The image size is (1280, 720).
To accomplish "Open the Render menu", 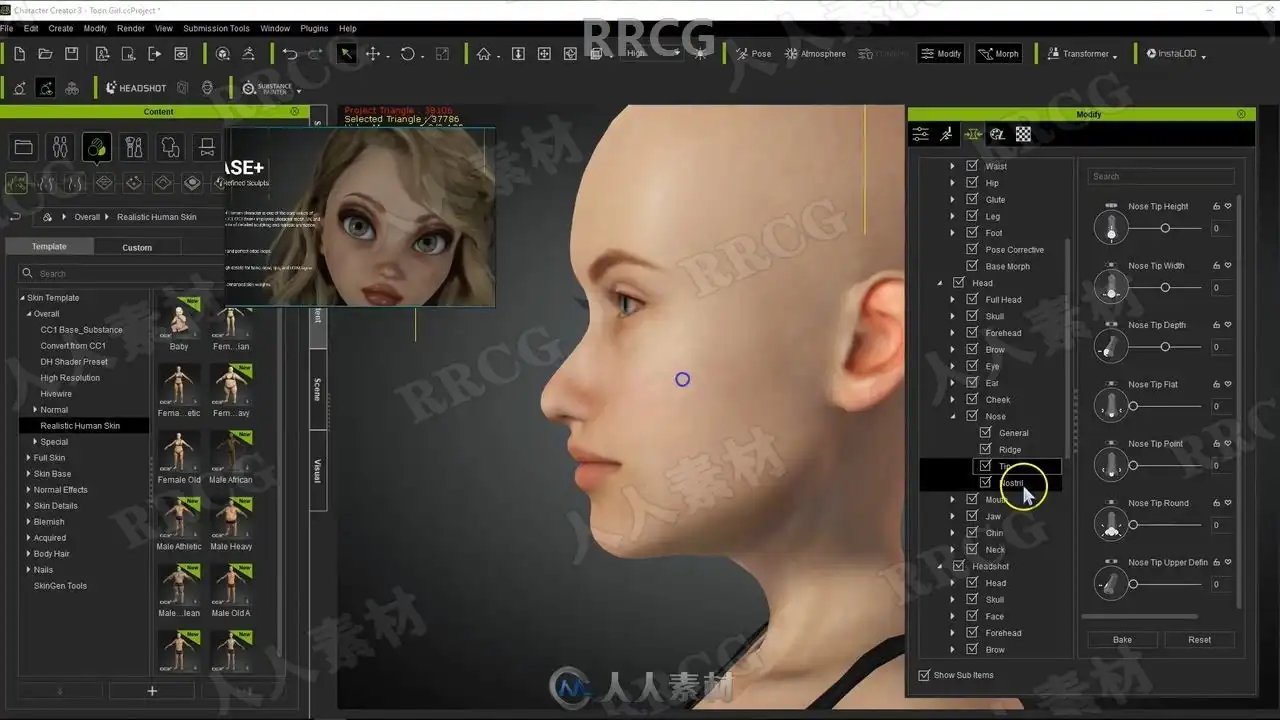I will [x=131, y=28].
